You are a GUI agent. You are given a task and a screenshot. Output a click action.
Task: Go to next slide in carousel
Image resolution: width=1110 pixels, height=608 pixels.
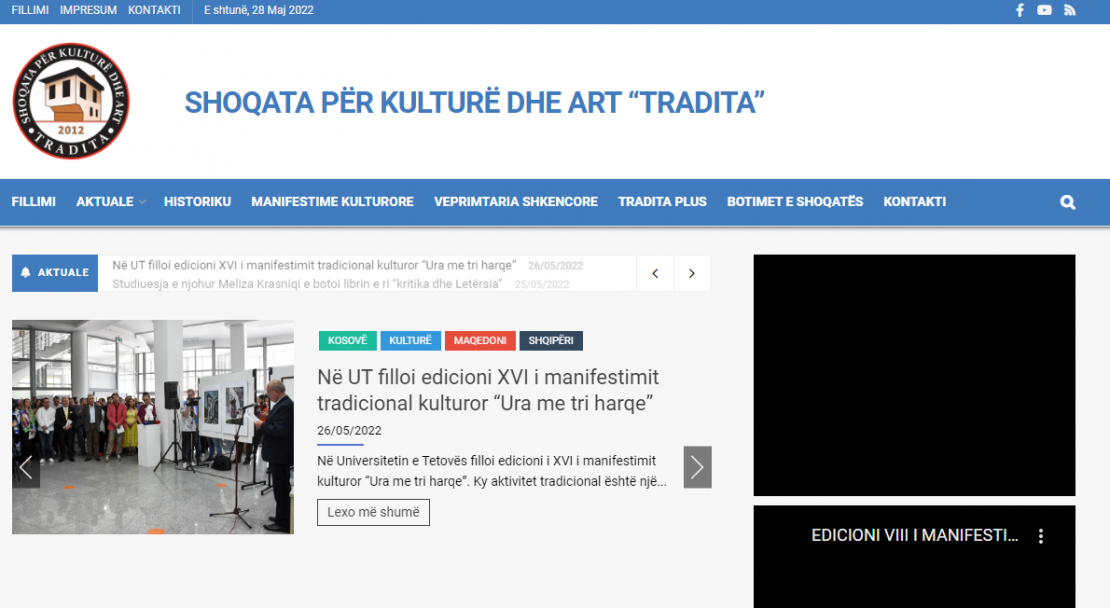click(x=697, y=467)
